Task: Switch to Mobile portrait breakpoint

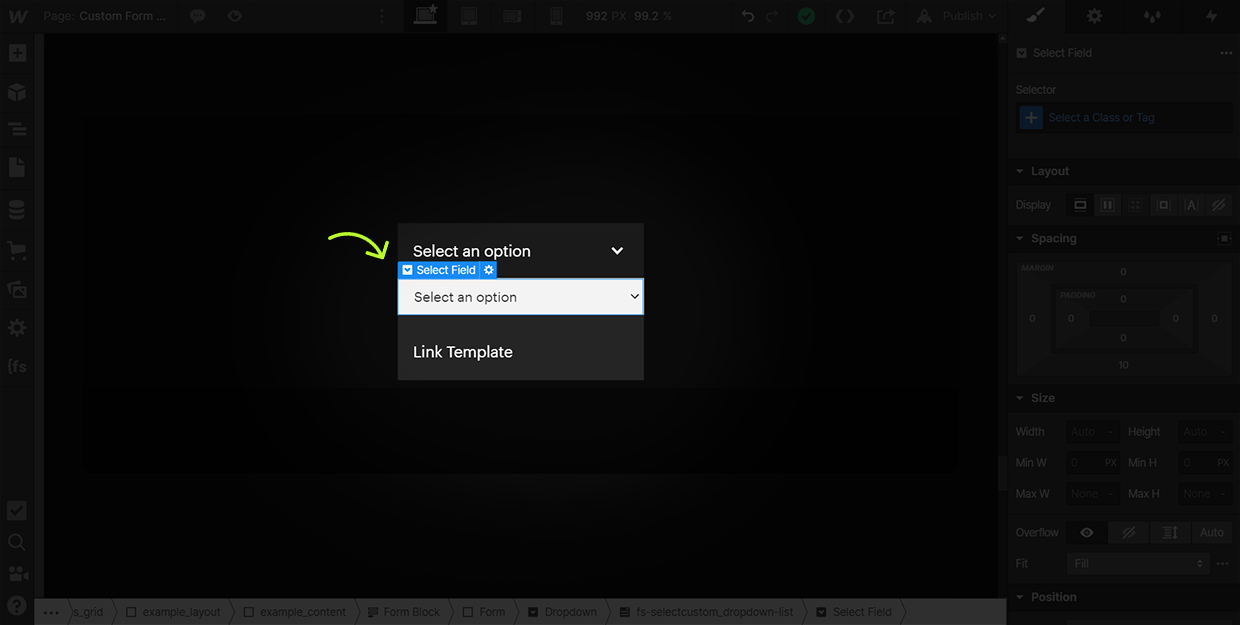Action: (x=557, y=16)
